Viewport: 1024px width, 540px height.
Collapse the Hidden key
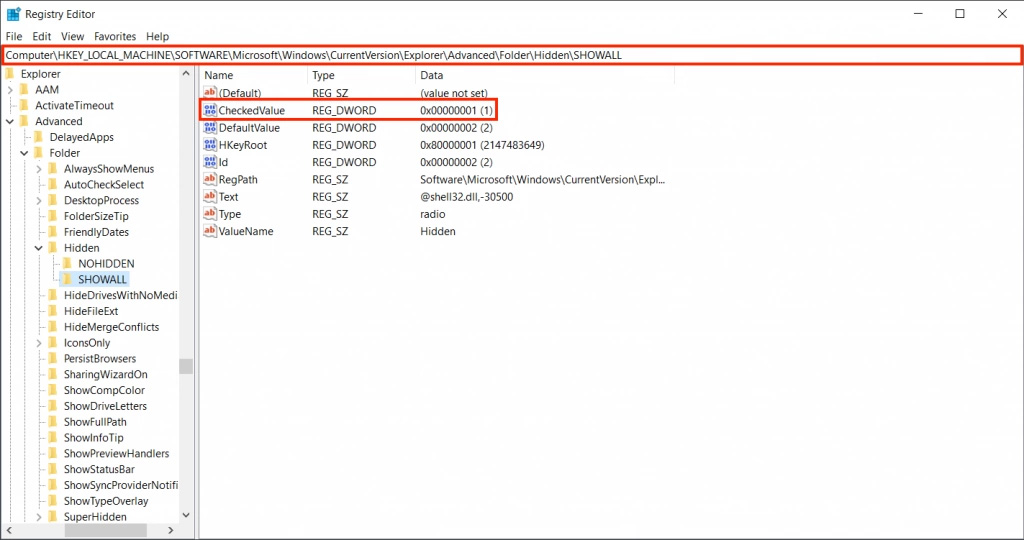click(x=39, y=248)
